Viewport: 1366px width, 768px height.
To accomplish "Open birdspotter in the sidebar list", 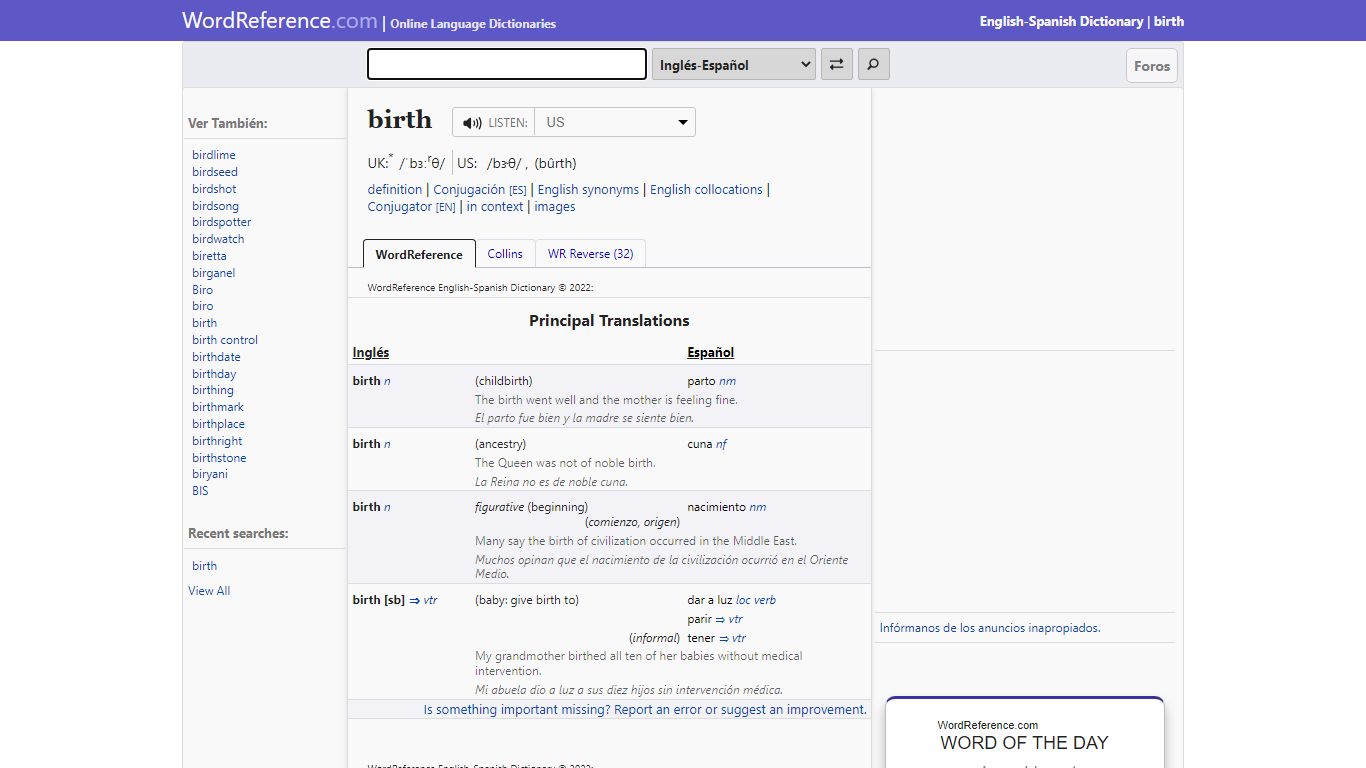I will coord(222,222).
